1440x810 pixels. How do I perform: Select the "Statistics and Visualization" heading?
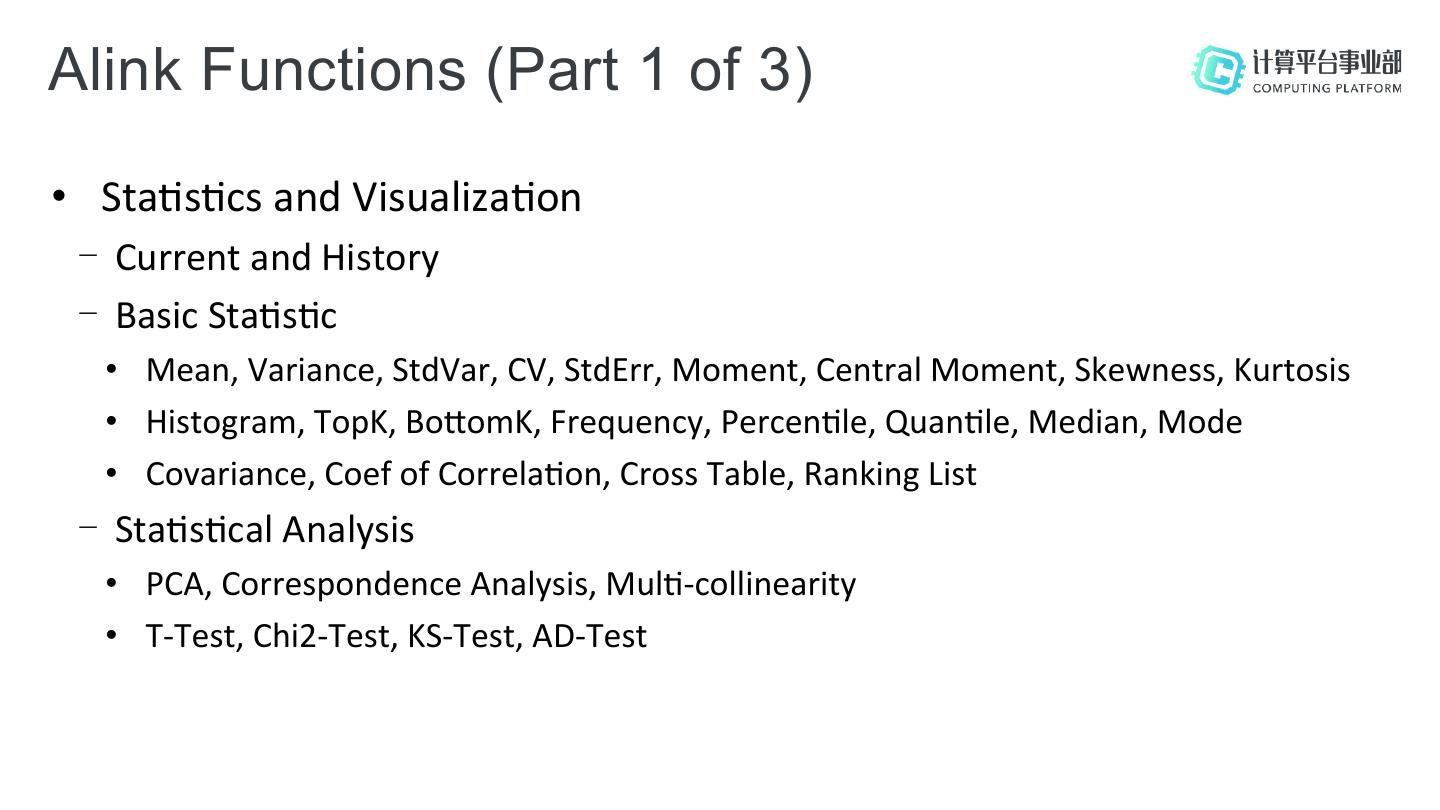coord(341,197)
